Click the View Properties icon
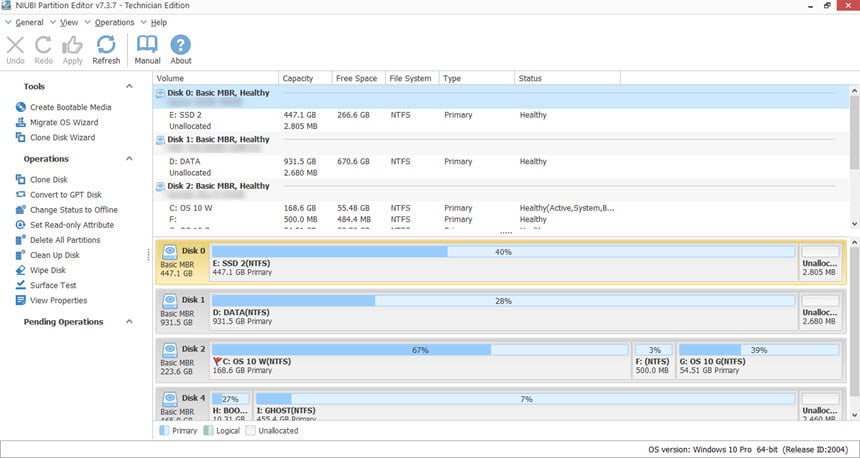 21,300
